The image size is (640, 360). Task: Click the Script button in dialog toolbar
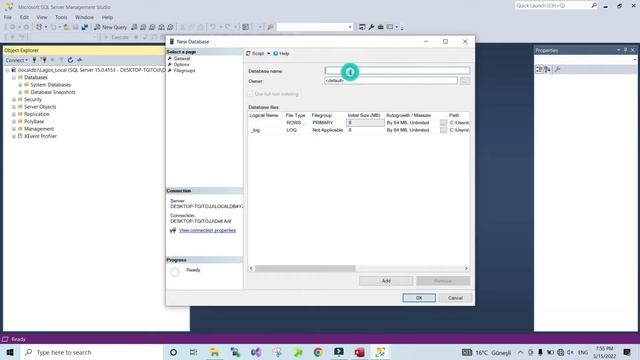coord(255,53)
